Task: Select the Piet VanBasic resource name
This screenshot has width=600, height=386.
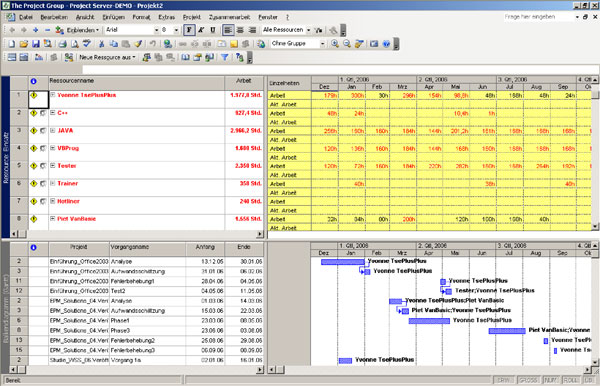Action: (77, 219)
